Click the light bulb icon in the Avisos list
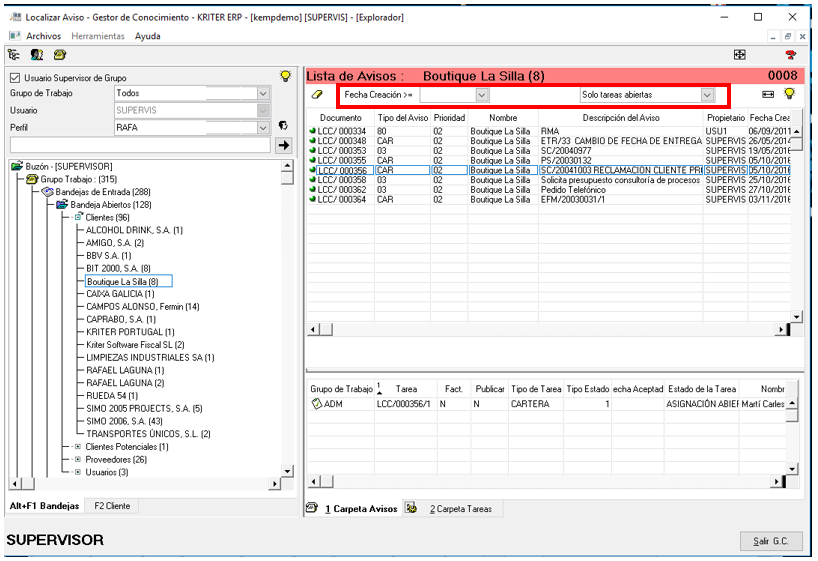The height and width of the screenshot is (561, 818). [789, 94]
